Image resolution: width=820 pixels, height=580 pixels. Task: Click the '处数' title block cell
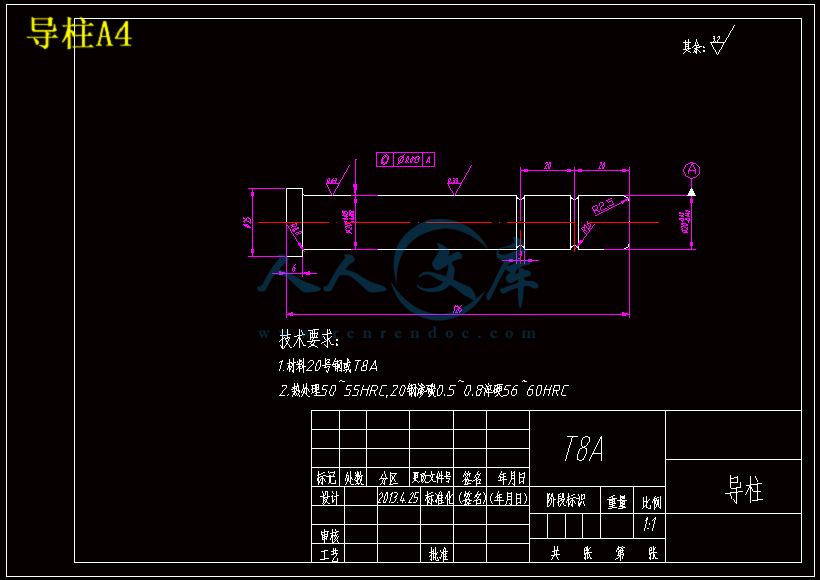click(354, 478)
